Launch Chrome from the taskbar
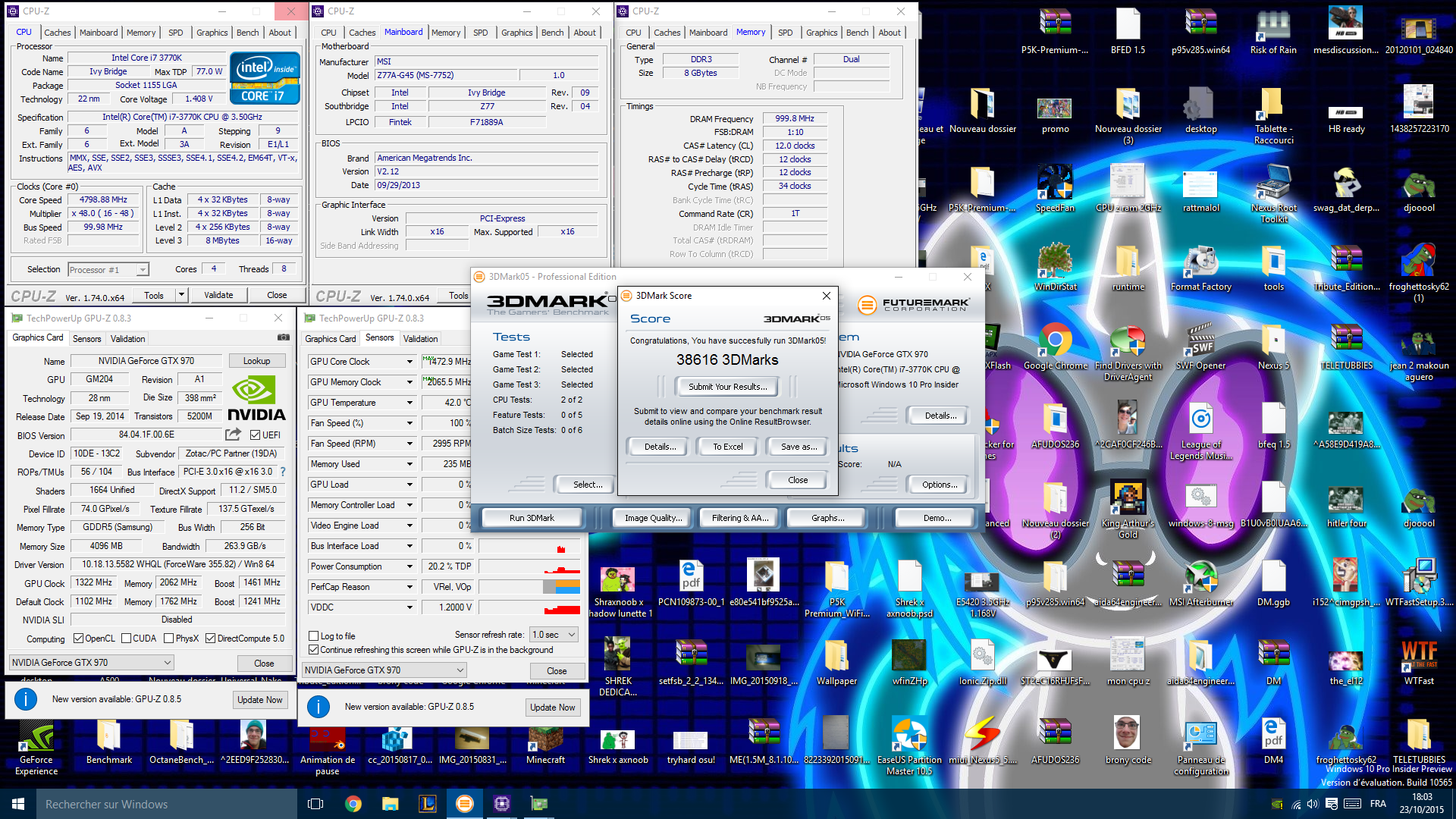Viewport: 1456px width, 819px height. 353,804
